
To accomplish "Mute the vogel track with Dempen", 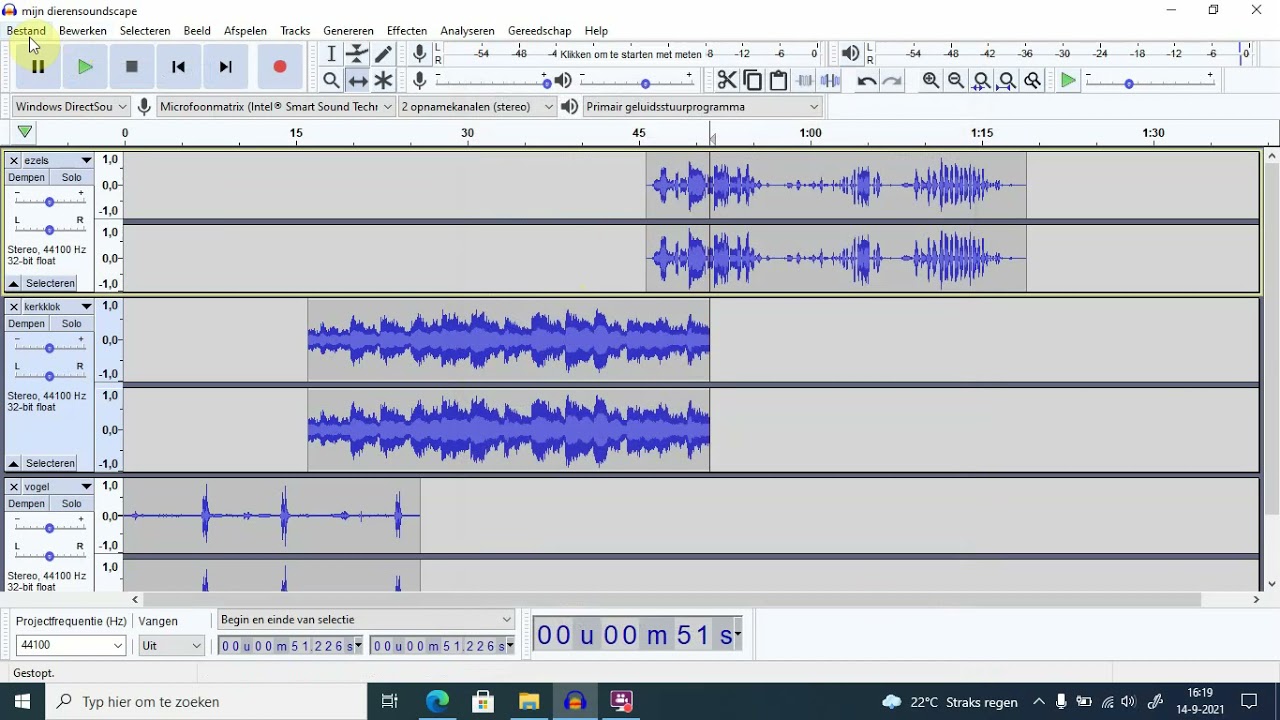I will [x=27, y=504].
